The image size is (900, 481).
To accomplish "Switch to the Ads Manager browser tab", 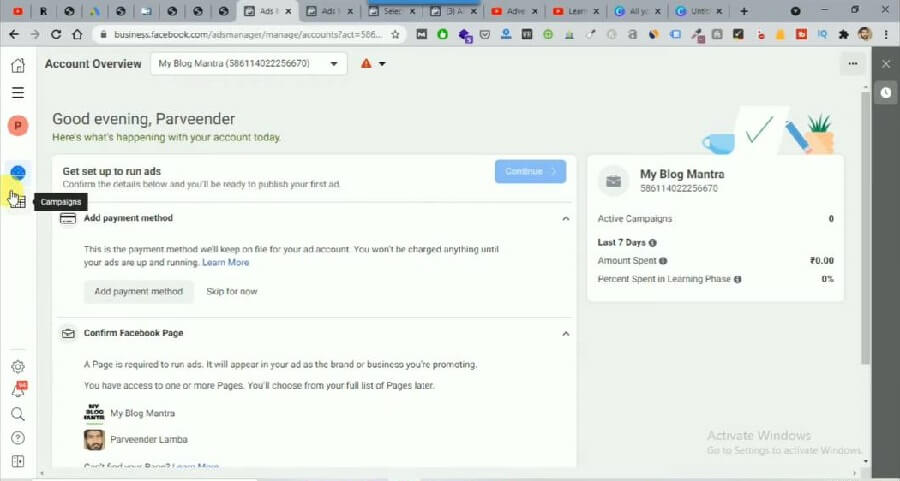I will (x=268, y=12).
